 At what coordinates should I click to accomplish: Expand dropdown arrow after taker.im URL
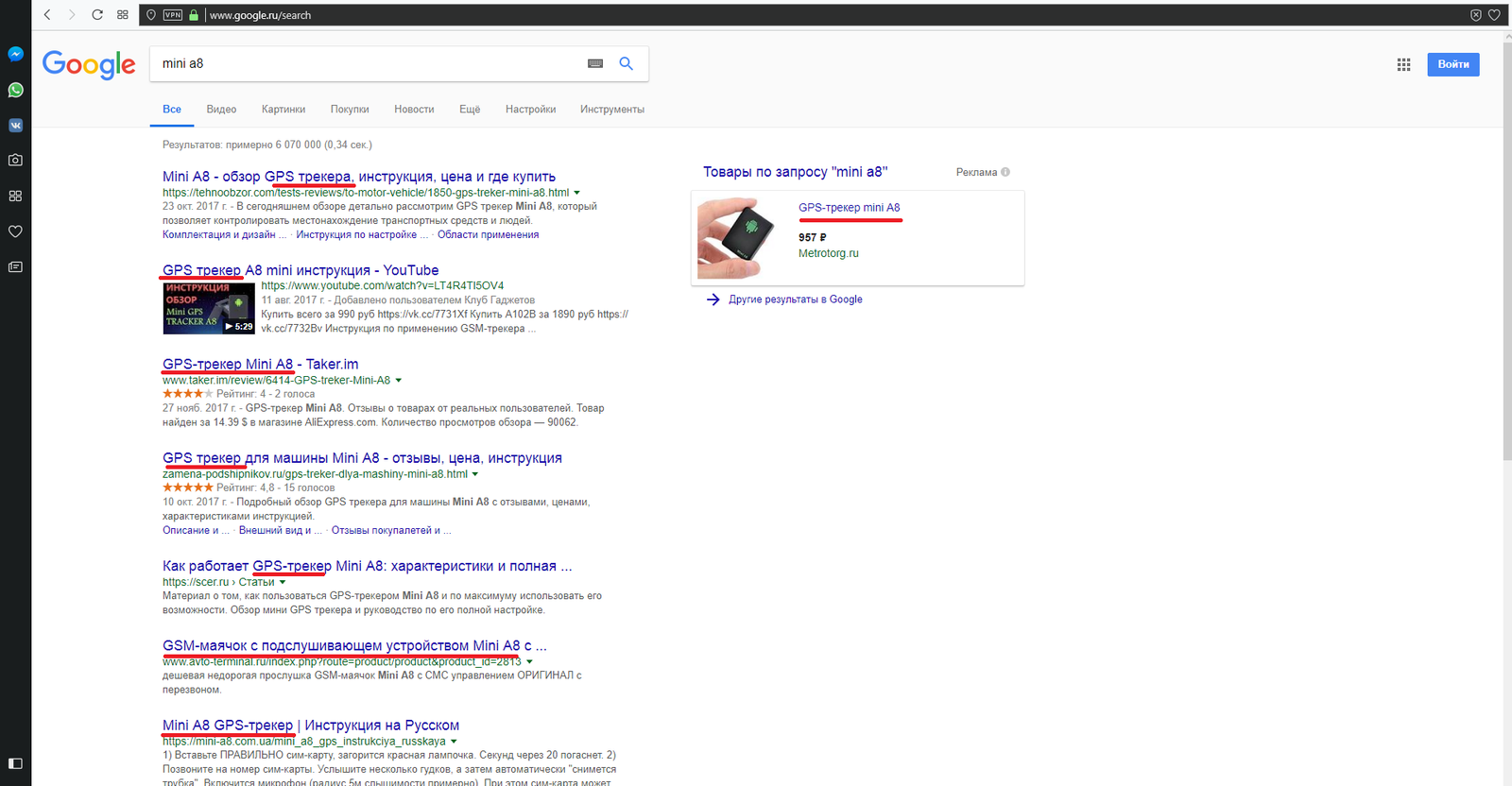pyautogui.click(x=398, y=381)
